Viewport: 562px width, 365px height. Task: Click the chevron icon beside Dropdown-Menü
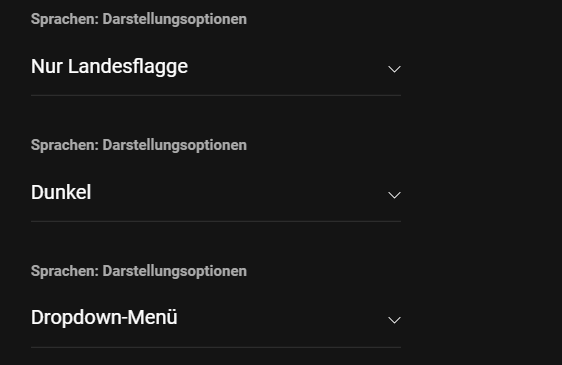click(394, 320)
